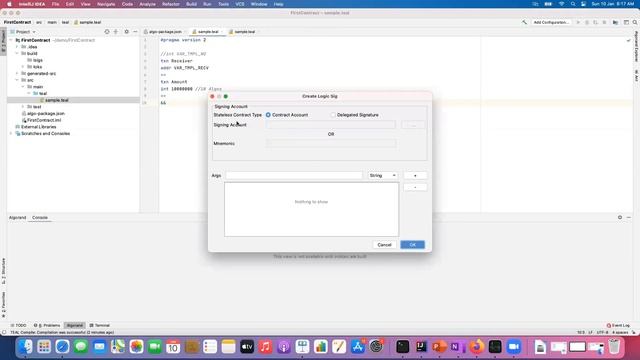Image resolution: width=640 pixels, height=360 pixels.
Task: Open the TODO tool window
Action: (x=18, y=326)
